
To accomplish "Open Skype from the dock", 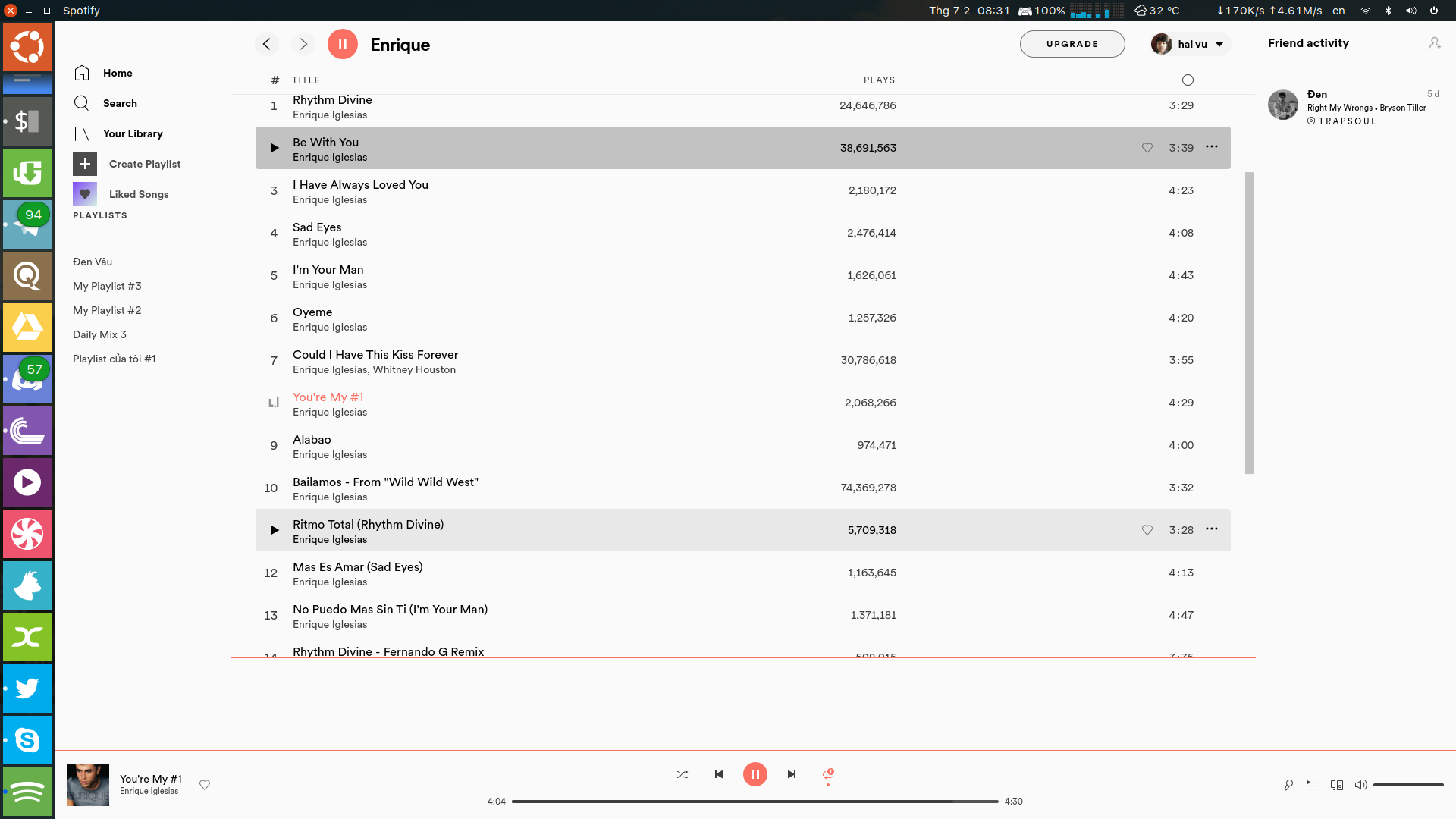I will (27, 740).
